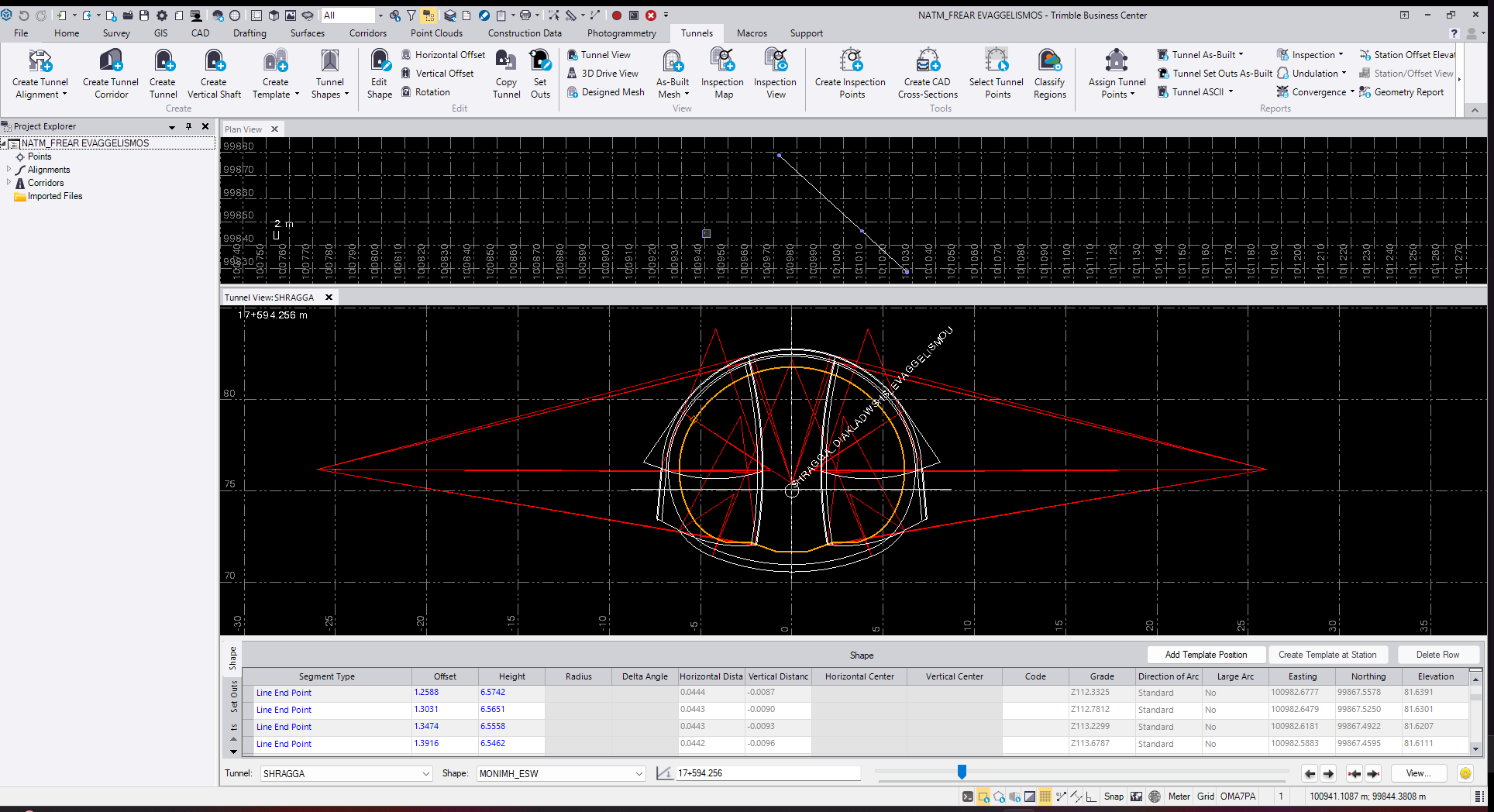Viewport: 1494px width, 812px height.
Task: Open the Point Clouds ribbon tab
Action: [436, 33]
